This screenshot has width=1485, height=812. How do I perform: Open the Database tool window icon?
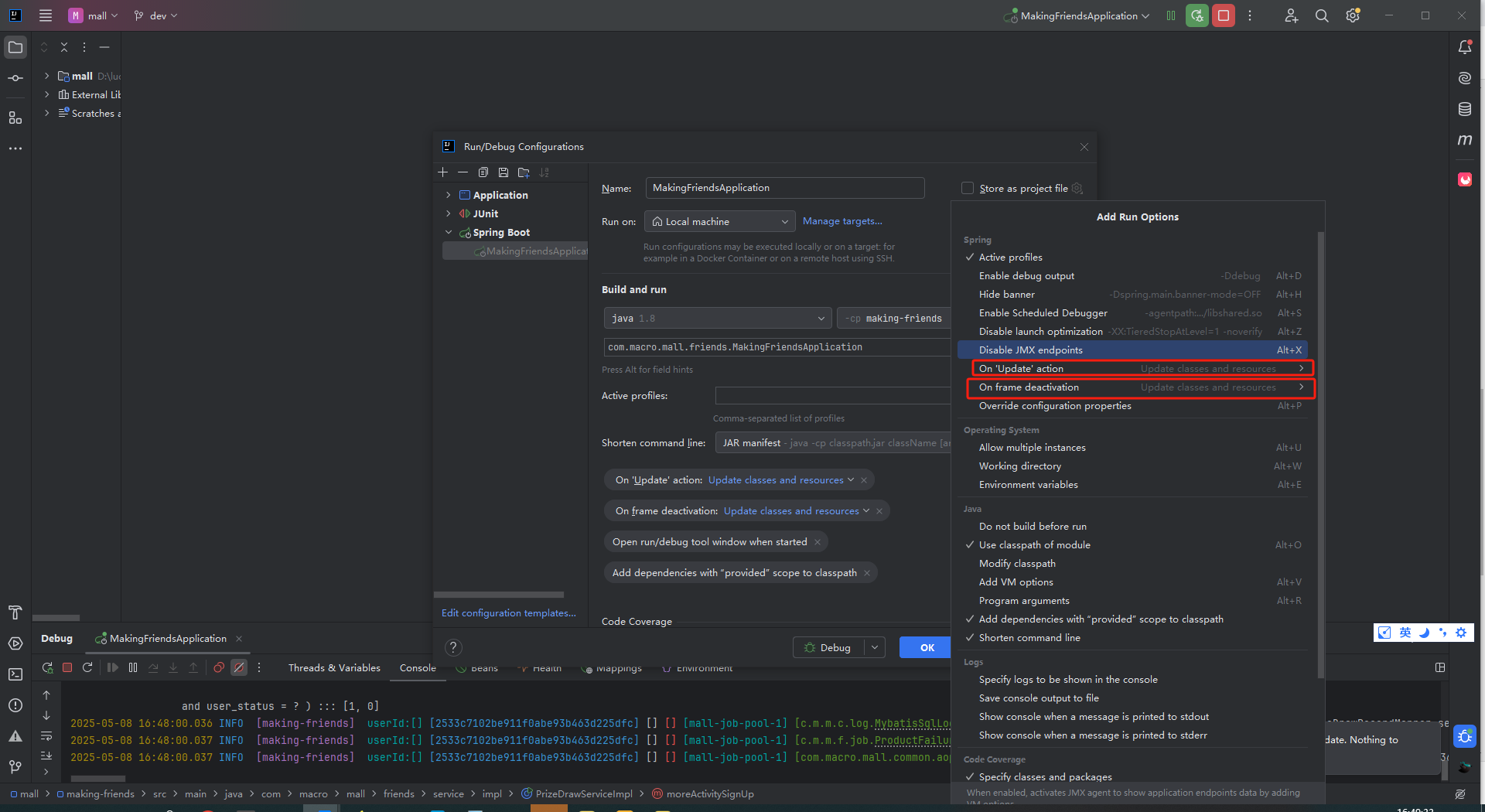point(1465,109)
